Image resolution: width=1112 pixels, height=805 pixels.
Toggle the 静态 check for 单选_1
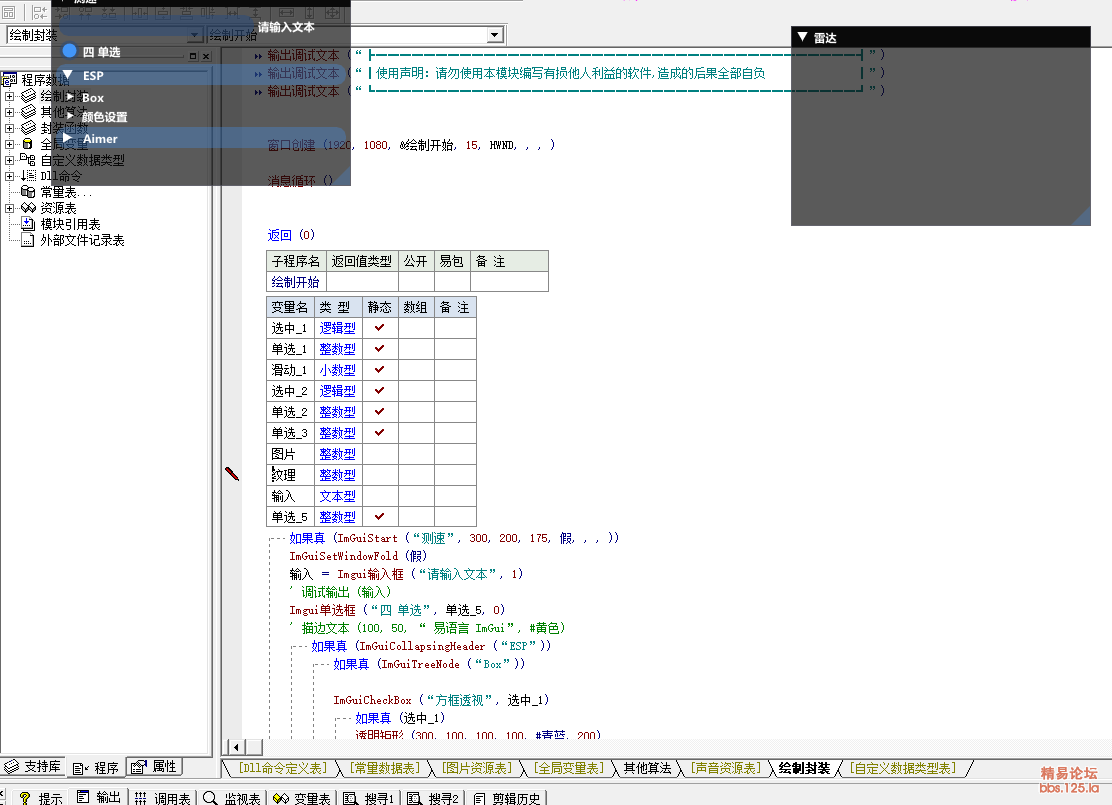379,349
